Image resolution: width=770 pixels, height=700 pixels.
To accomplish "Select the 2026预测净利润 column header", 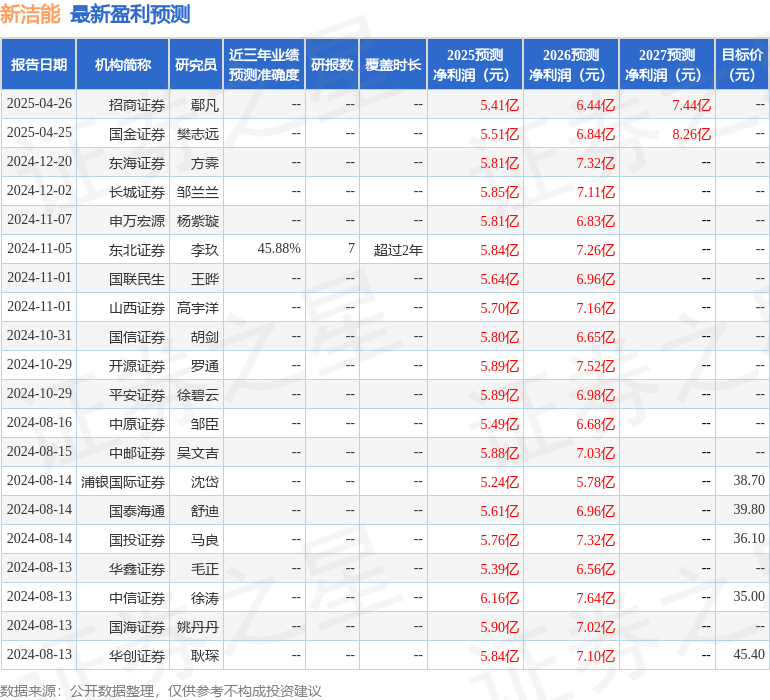I will (x=571, y=65).
